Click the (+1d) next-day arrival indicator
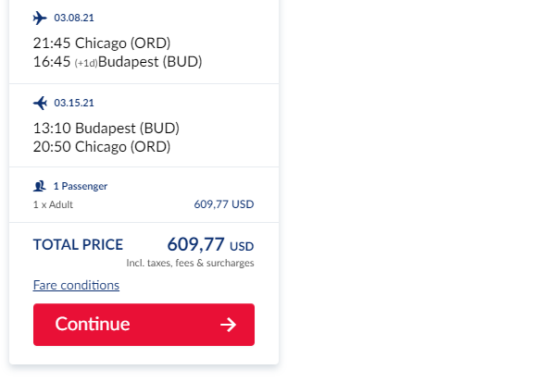Viewport: 550px width, 382px height. pos(86,63)
